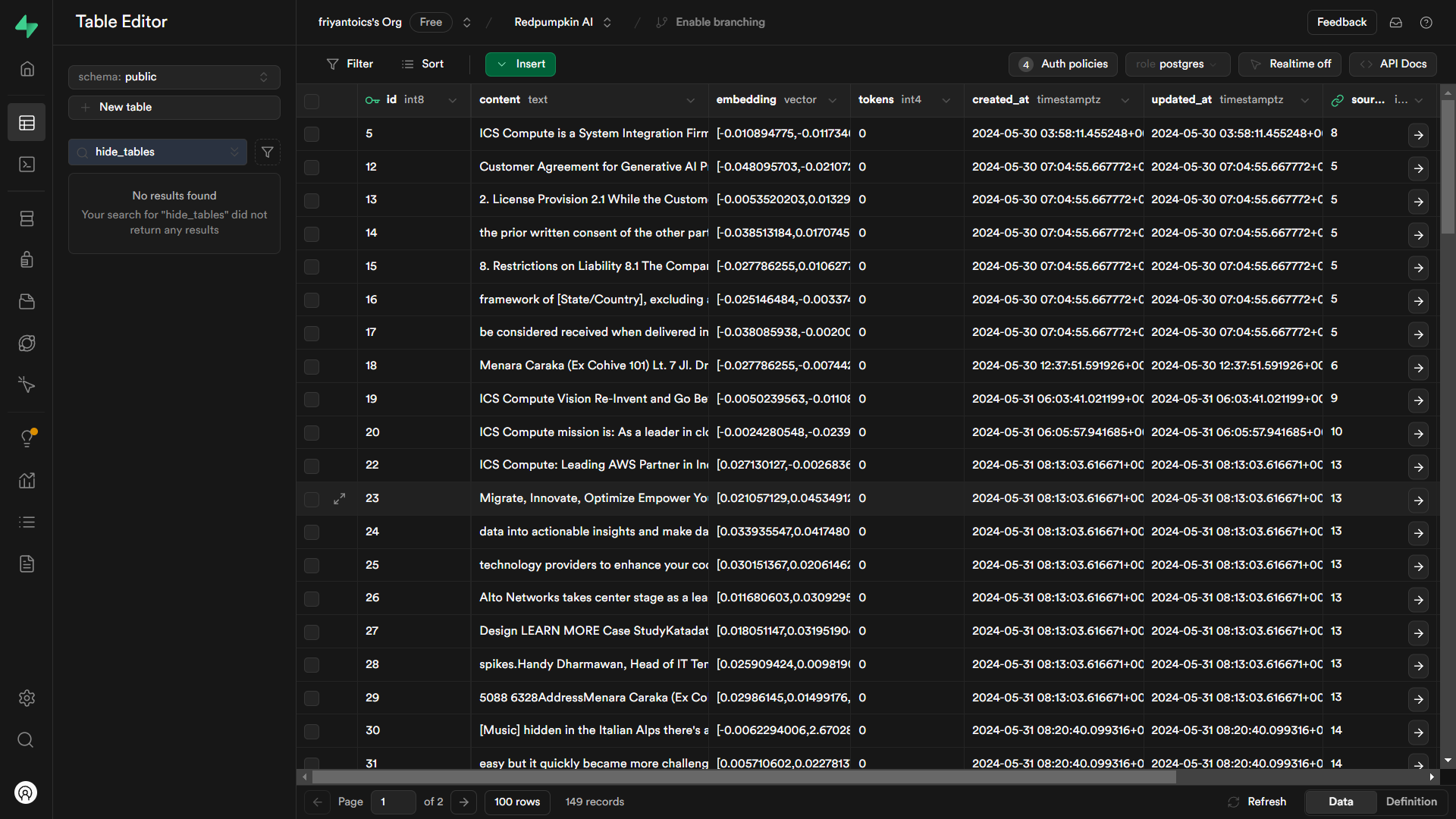
Task: Click the vertical scrollbar thumb
Action: click(x=1448, y=167)
